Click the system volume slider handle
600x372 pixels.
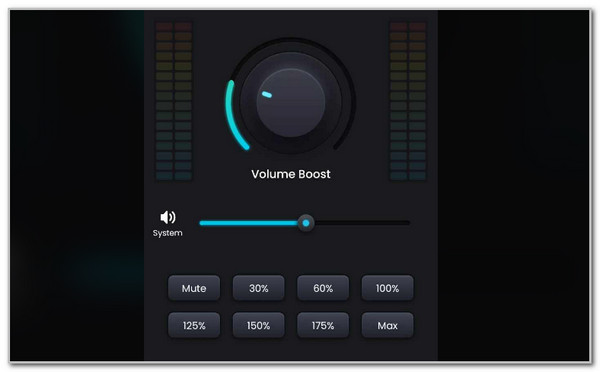(x=306, y=223)
